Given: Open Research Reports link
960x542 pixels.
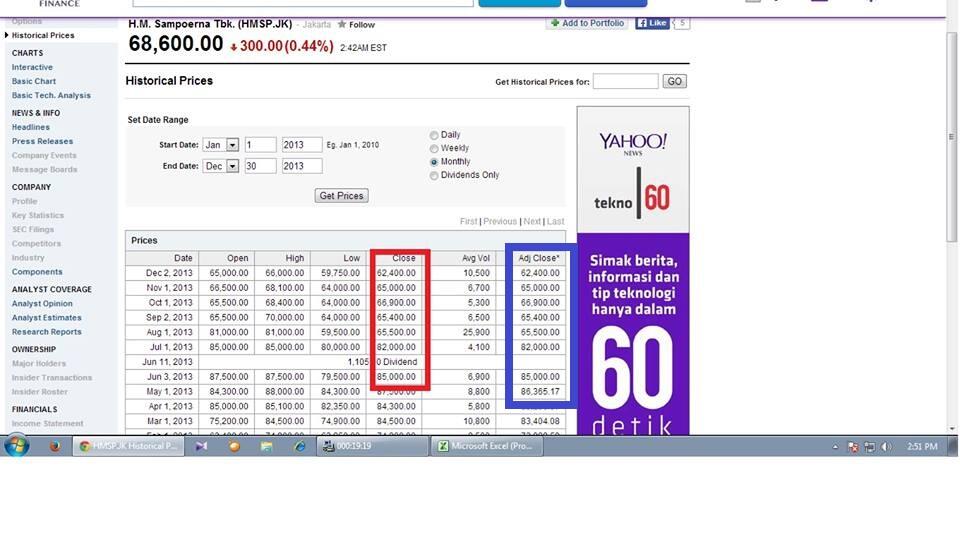Looking at the screenshot, I should (47, 332).
